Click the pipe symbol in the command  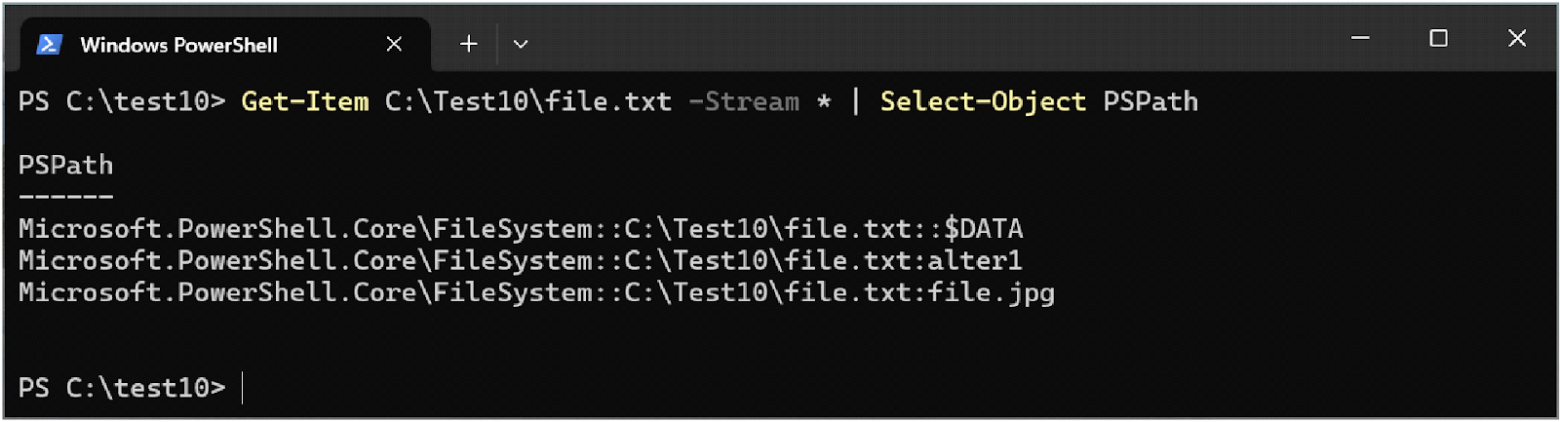[856, 102]
